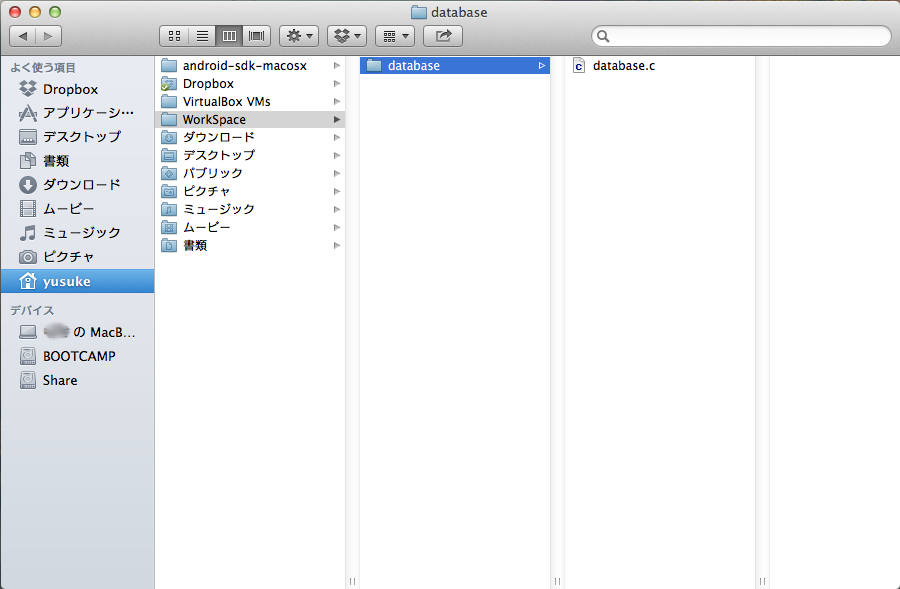Select the WorkSpace folder
Screen dimensions: 900x589
pos(250,119)
